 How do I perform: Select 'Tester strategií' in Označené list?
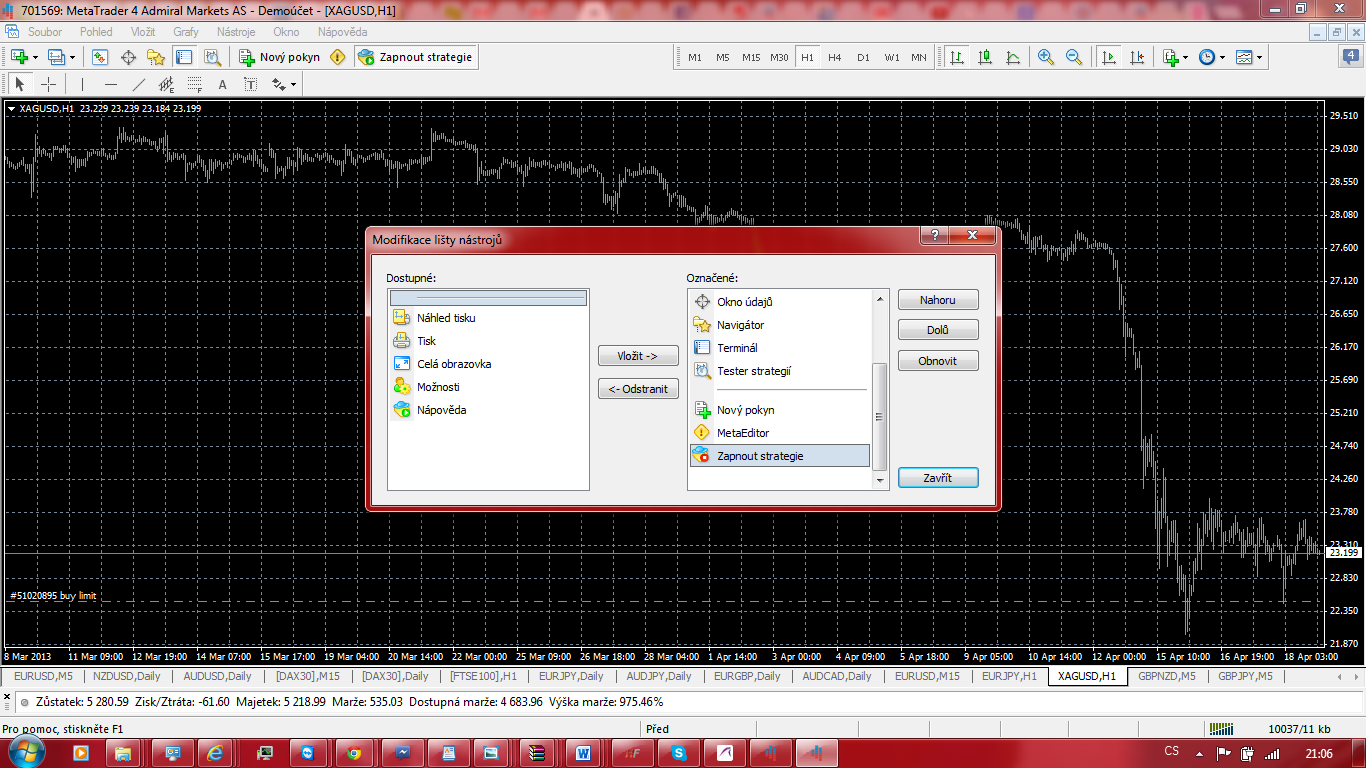pos(780,371)
